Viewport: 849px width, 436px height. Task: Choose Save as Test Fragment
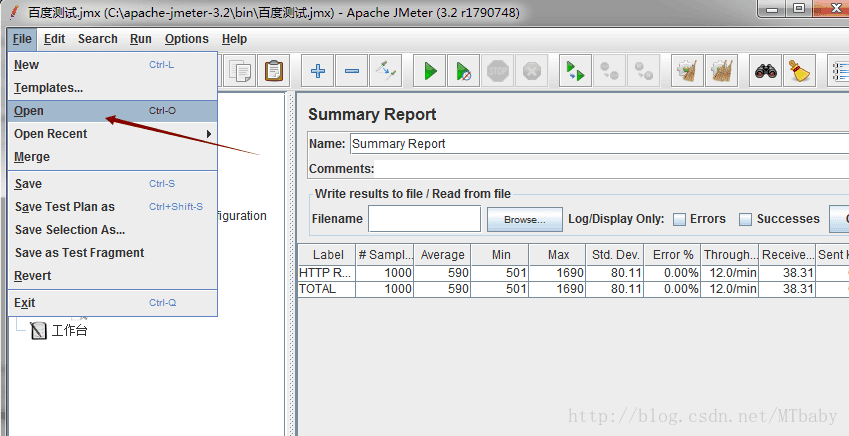(x=113, y=253)
